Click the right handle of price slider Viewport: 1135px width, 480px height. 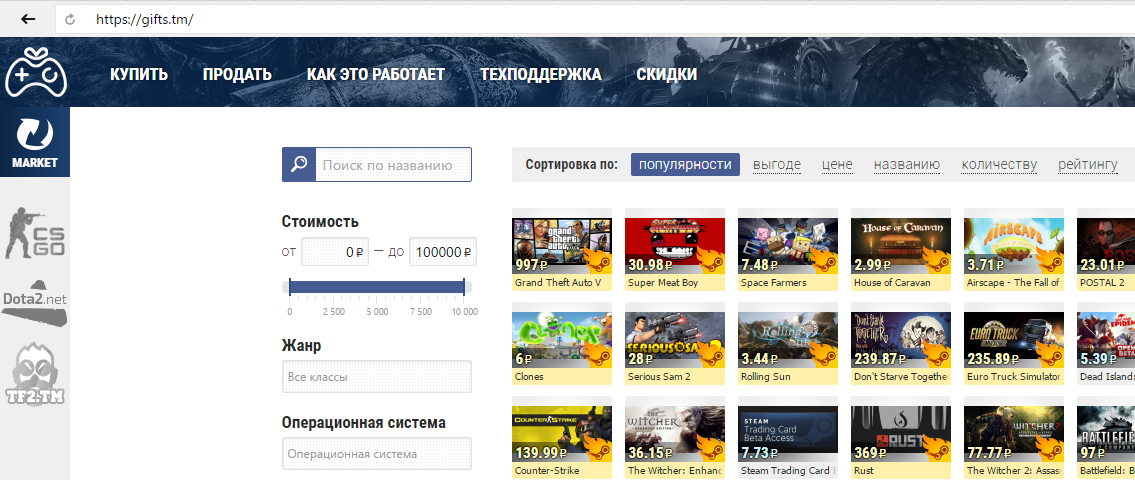point(464,287)
